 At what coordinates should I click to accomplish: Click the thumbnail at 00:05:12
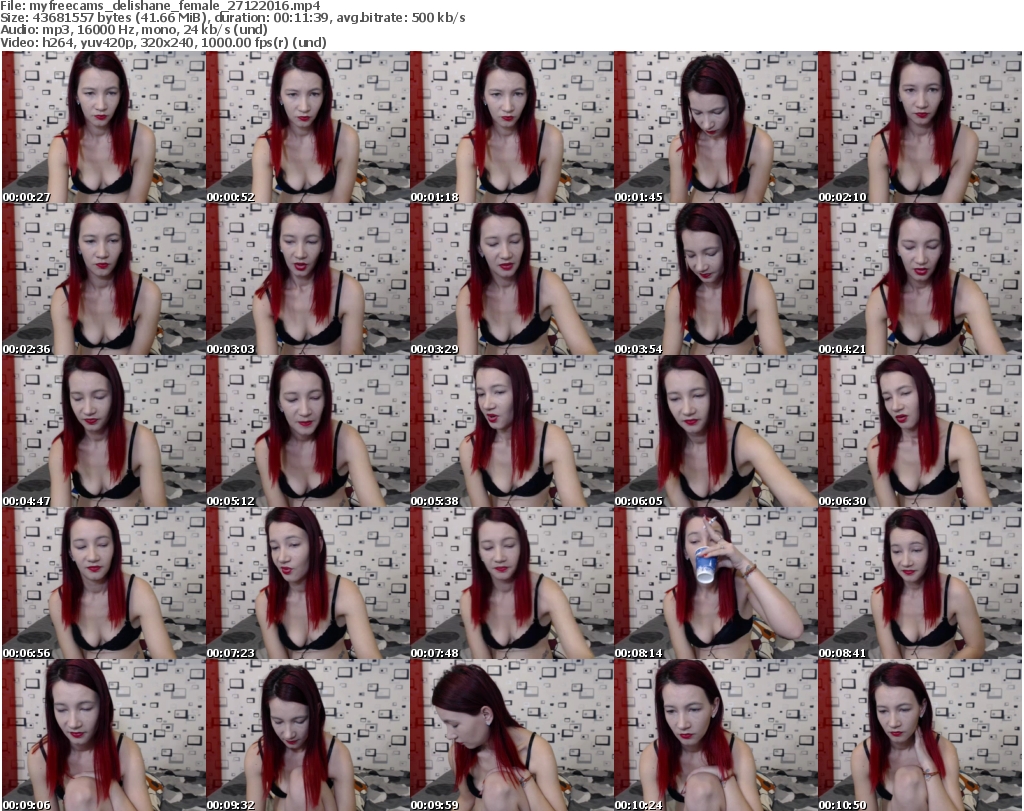(307, 431)
